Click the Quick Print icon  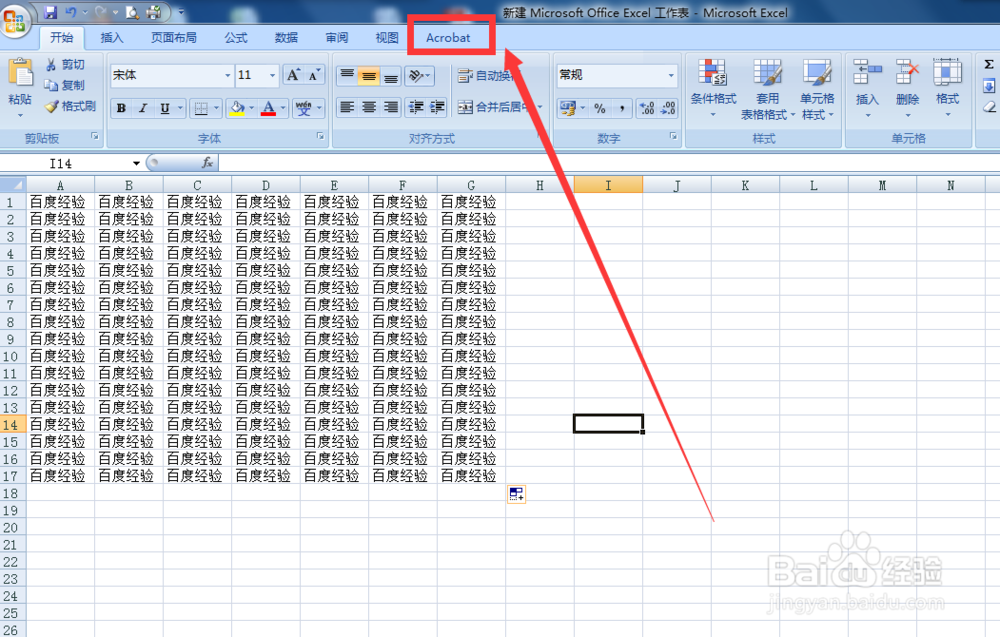(x=154, y=12)
